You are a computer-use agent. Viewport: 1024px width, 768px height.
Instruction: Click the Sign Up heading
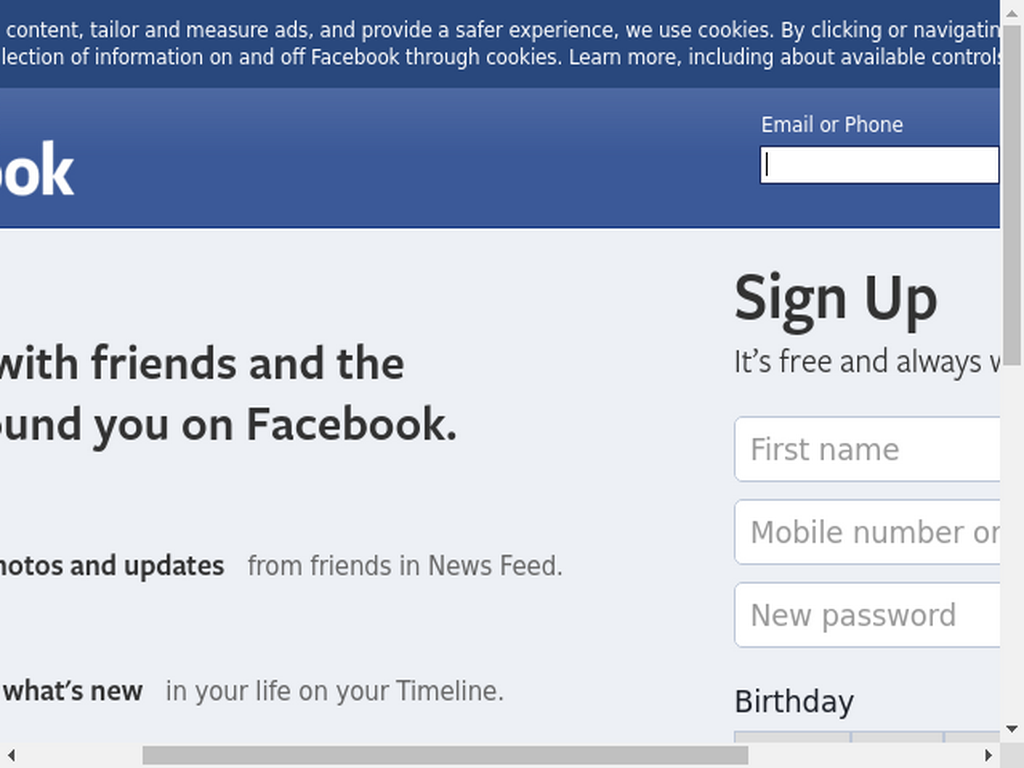click(836, 299)
